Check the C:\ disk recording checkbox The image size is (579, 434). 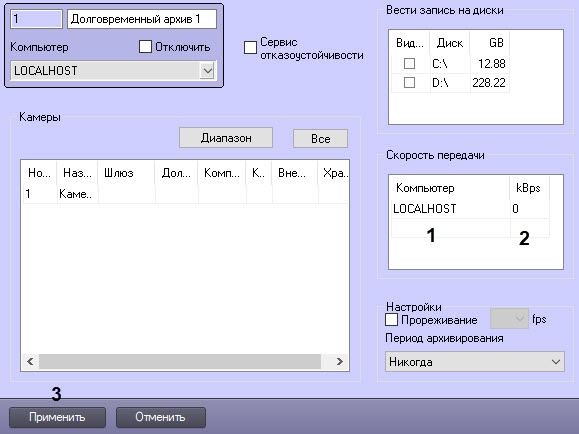[x=409, y=64]
